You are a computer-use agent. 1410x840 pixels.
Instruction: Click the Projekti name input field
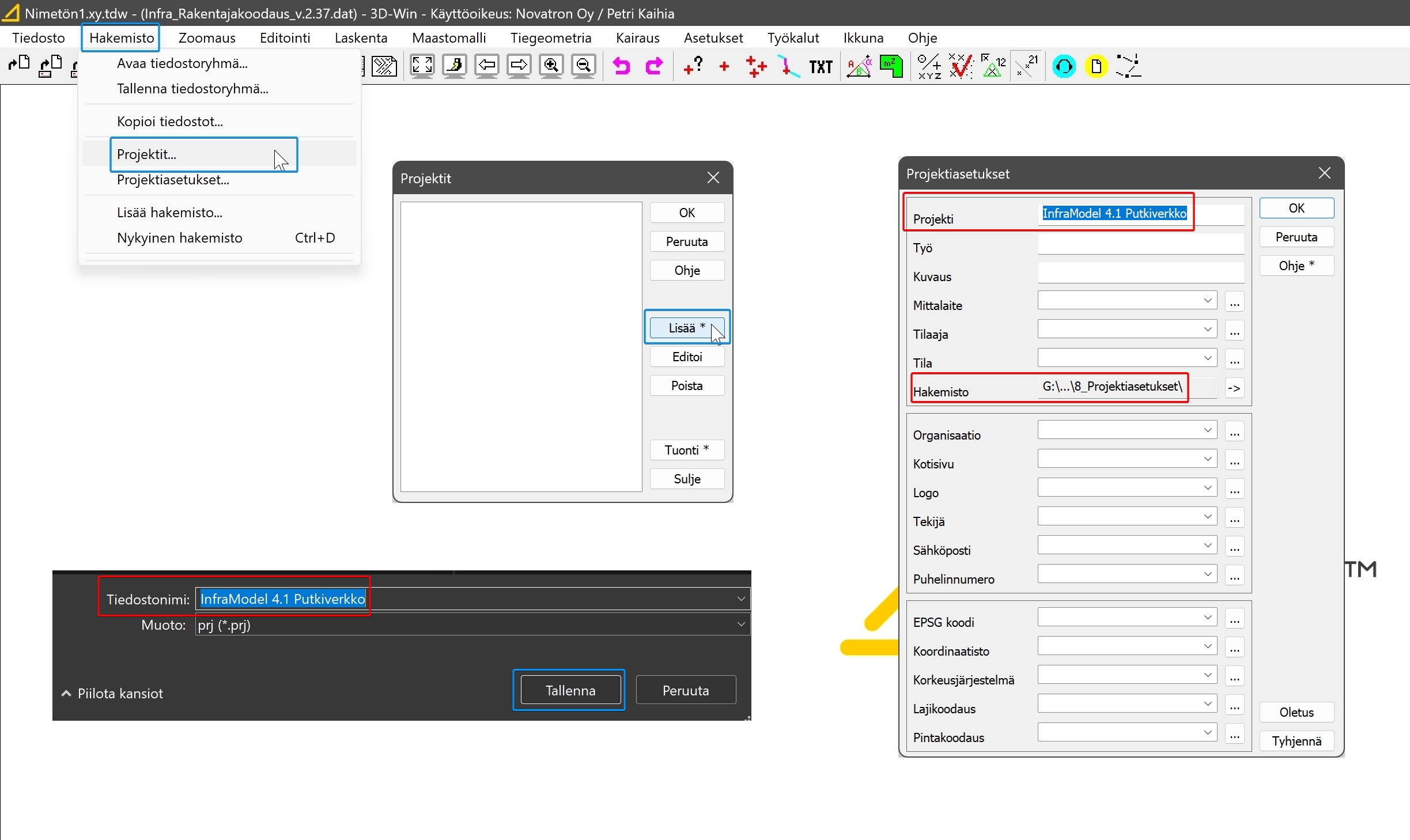tap(1141, 214)
